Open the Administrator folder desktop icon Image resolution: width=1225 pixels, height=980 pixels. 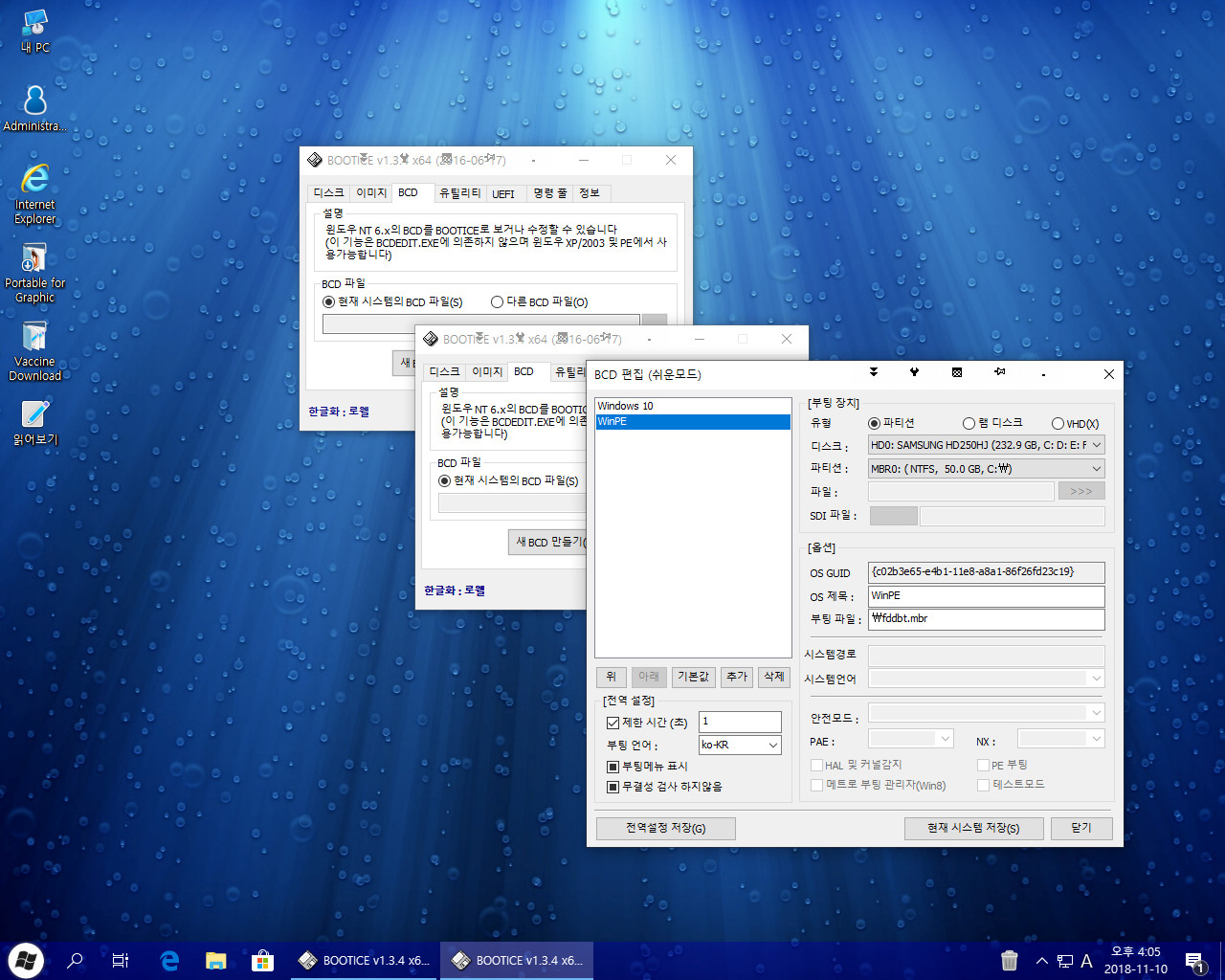35,108
